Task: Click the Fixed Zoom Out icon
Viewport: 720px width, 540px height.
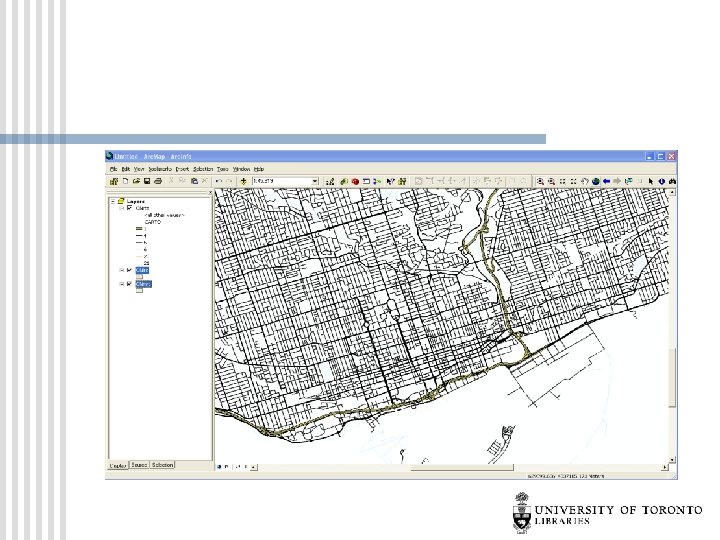Action: [574, 181]
